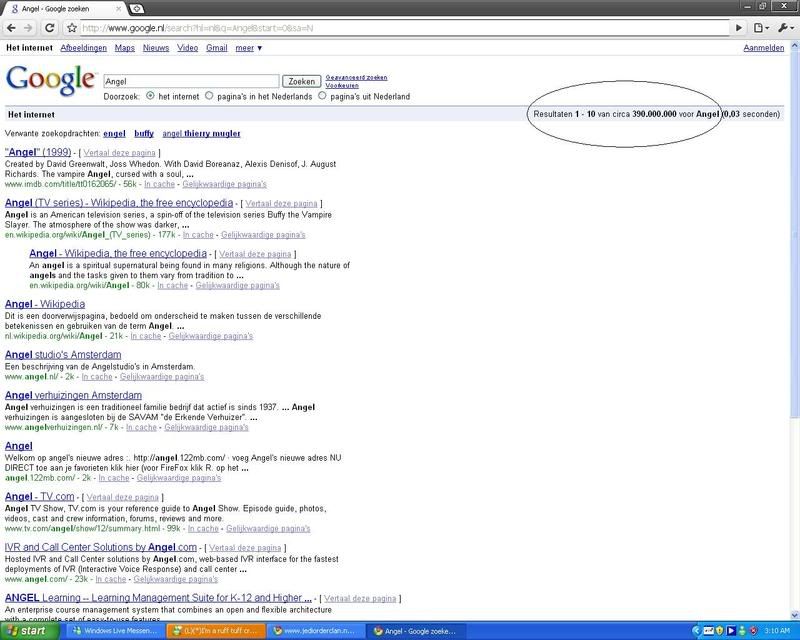Image resolution: width=800 pixels, height=640 pixels.
Task: Choose "pagina's uit Nederland" radio option
Action: pos(322,95)
